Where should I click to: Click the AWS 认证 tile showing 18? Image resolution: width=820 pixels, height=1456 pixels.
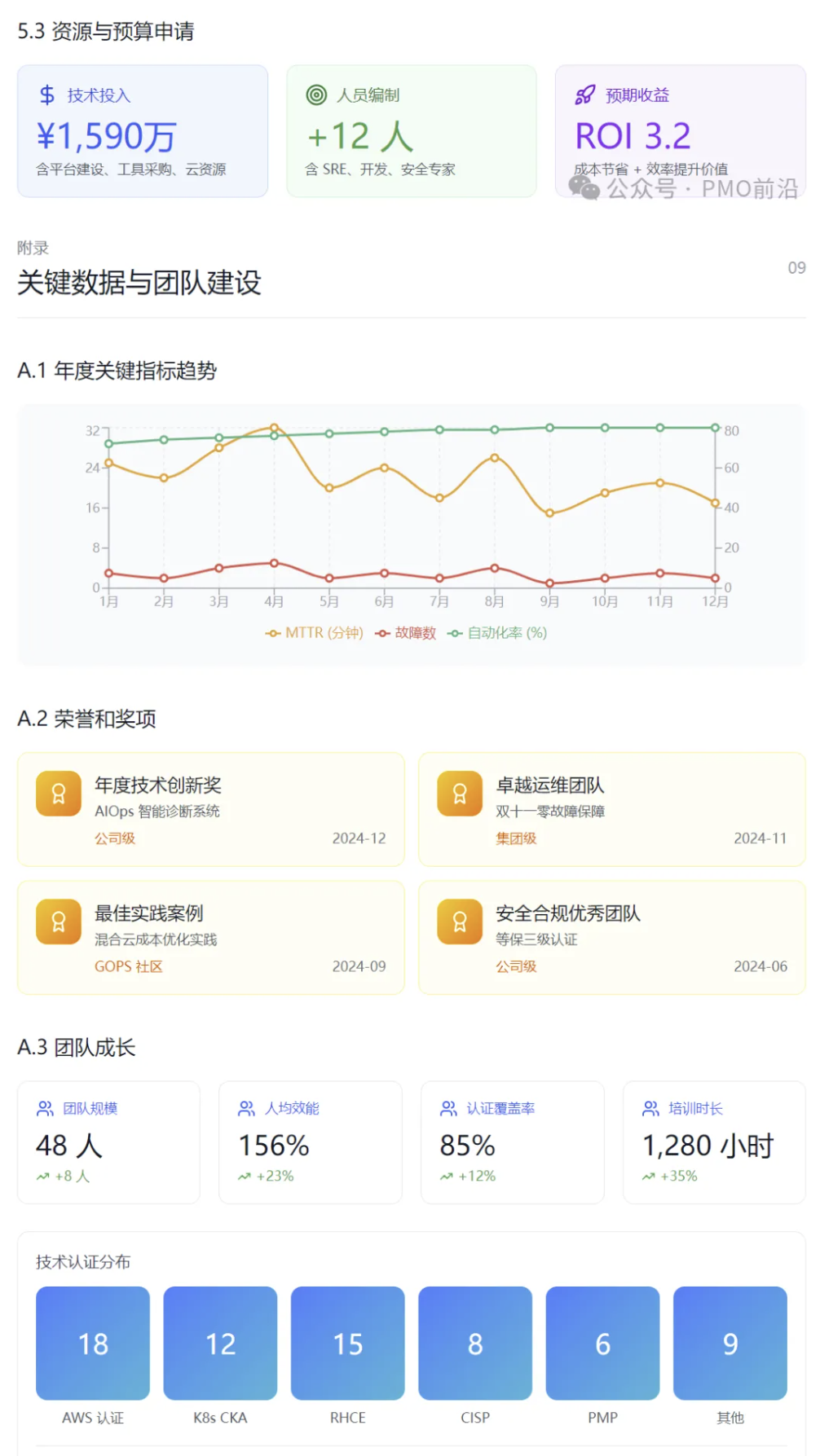pos(93,1343)
